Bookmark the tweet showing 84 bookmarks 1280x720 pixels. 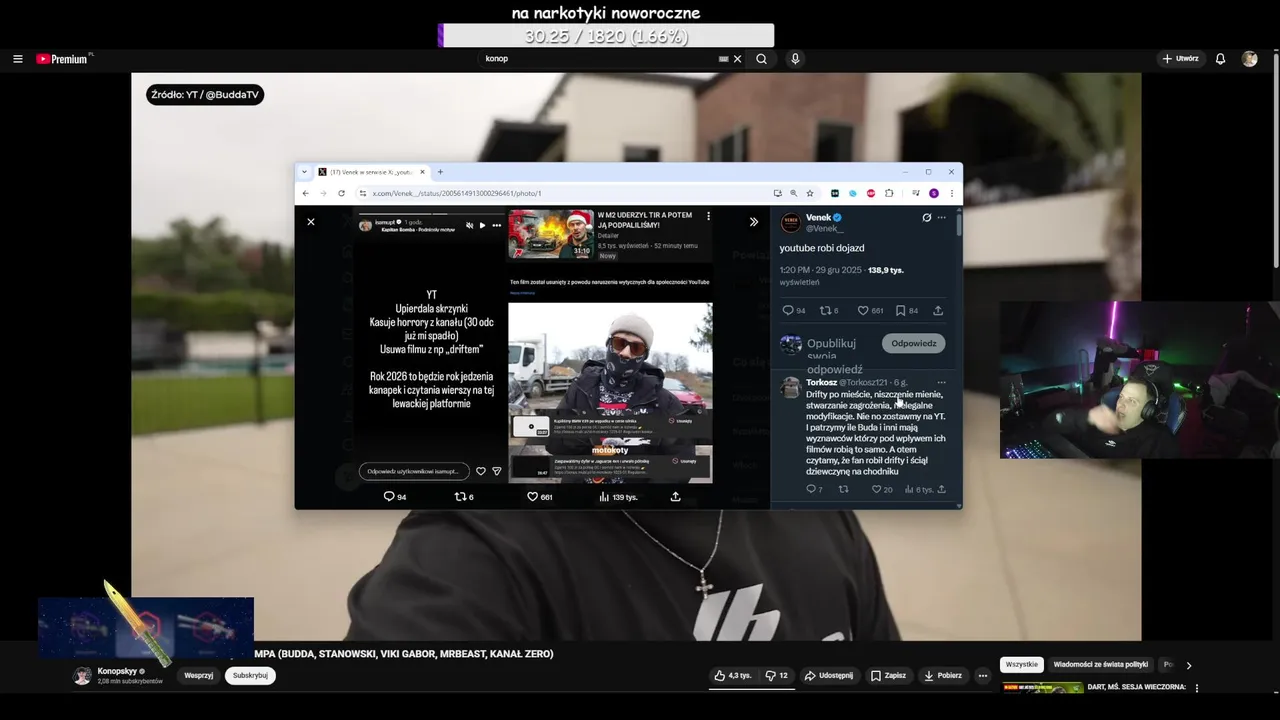click(906, 310)
